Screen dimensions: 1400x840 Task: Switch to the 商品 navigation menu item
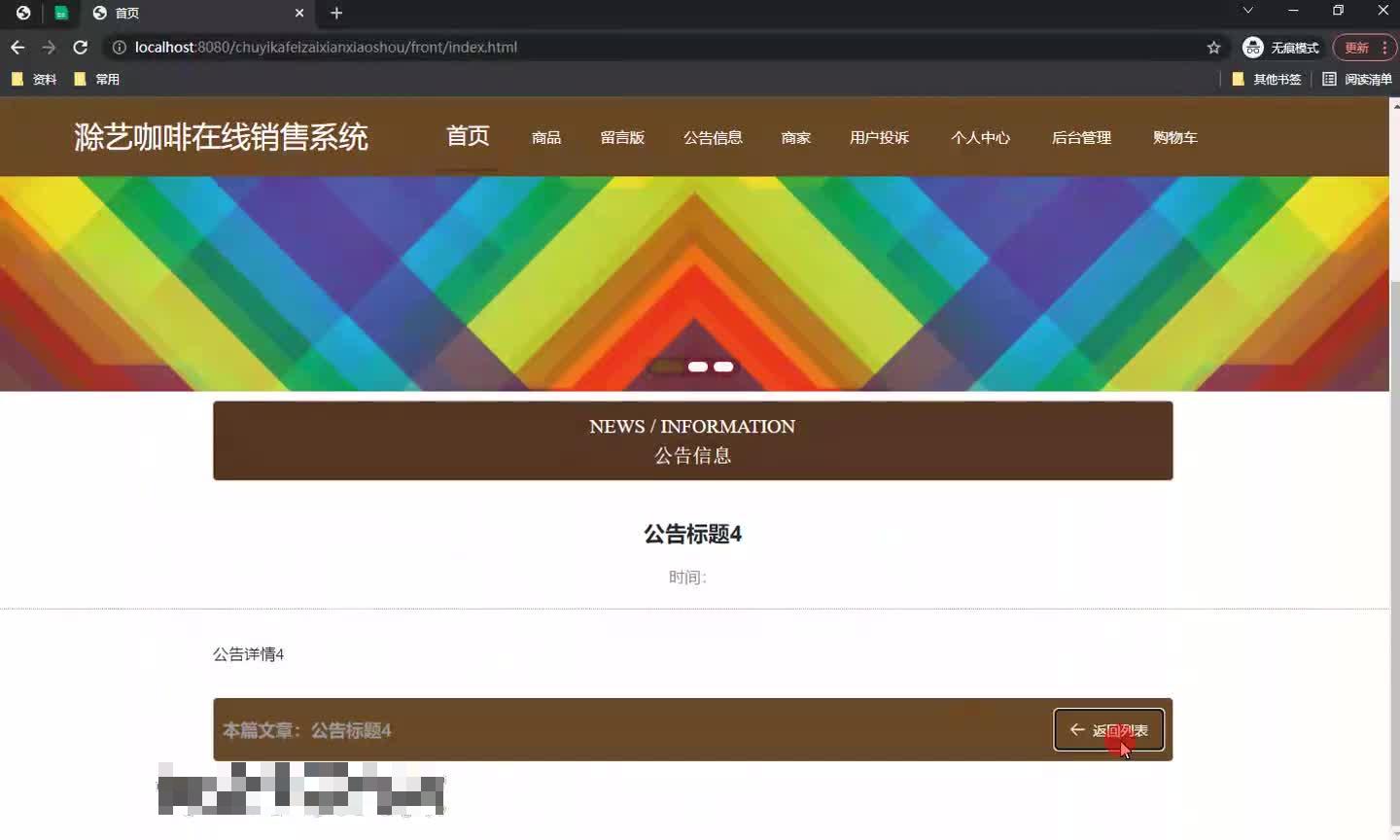tap(545, 137)
